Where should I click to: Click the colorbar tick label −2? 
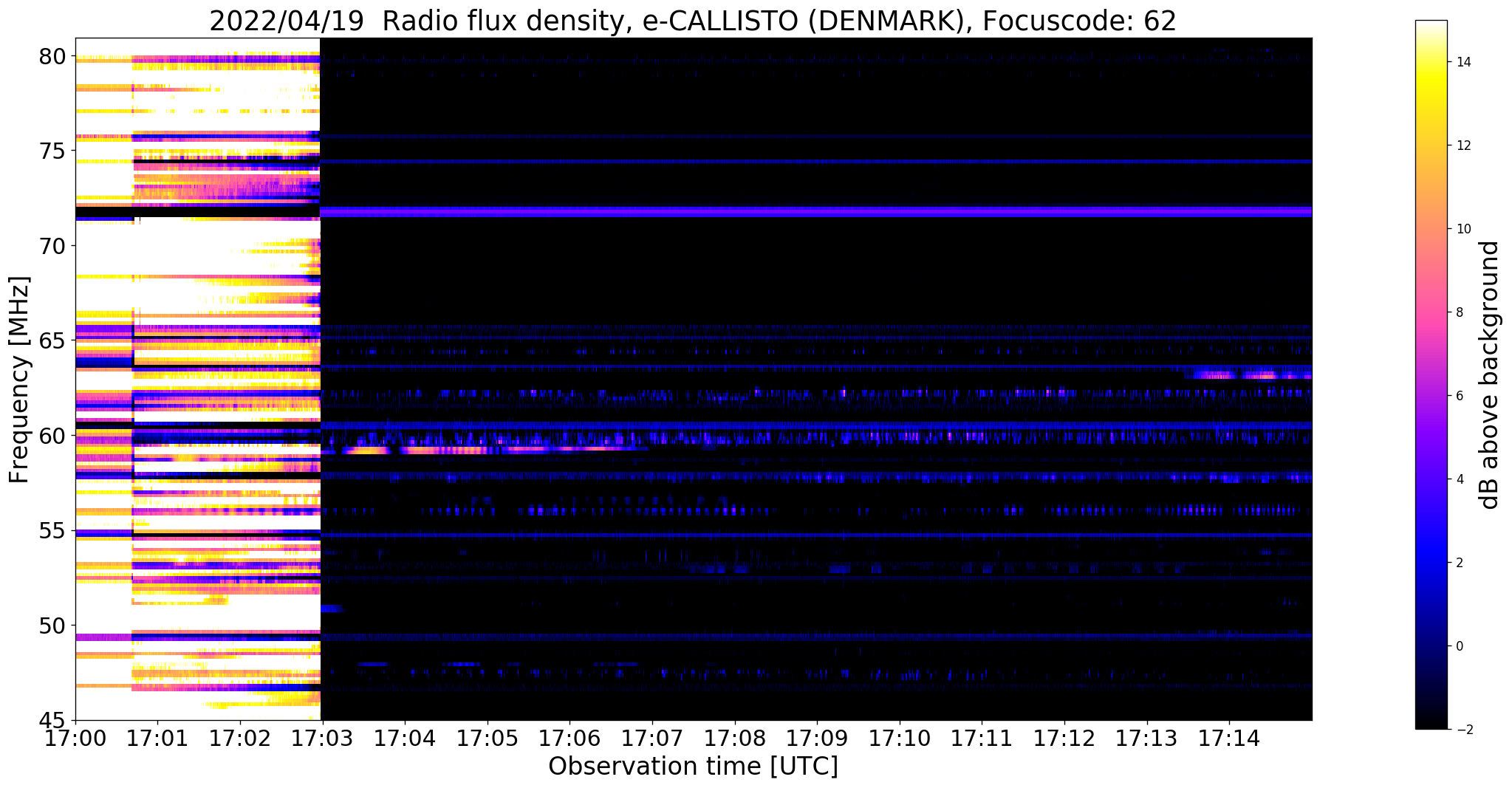click(1463, 730)
